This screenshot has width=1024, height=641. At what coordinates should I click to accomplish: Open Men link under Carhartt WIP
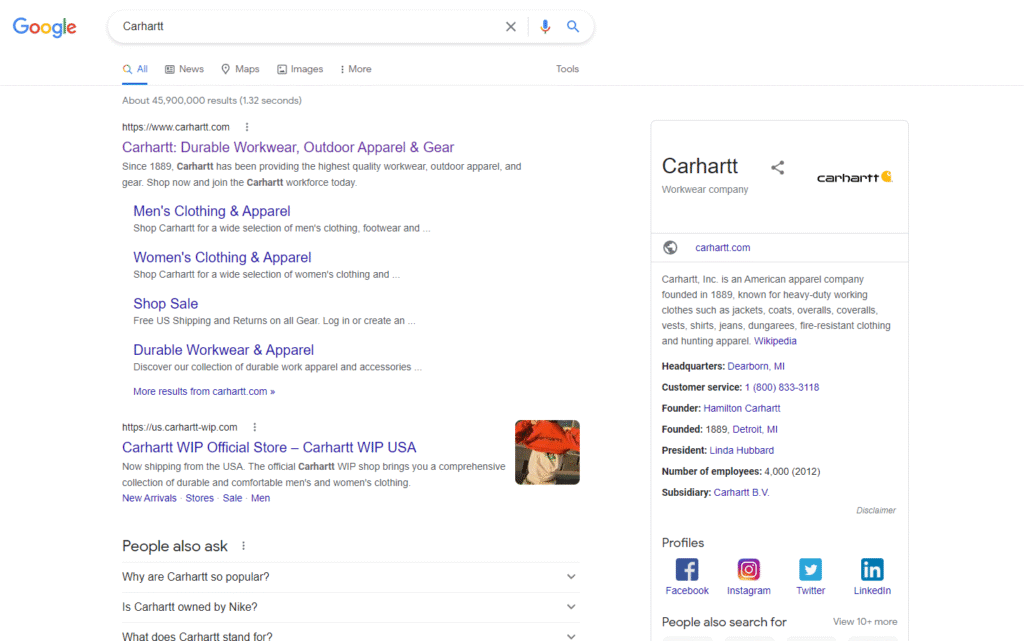click(260, 498)
